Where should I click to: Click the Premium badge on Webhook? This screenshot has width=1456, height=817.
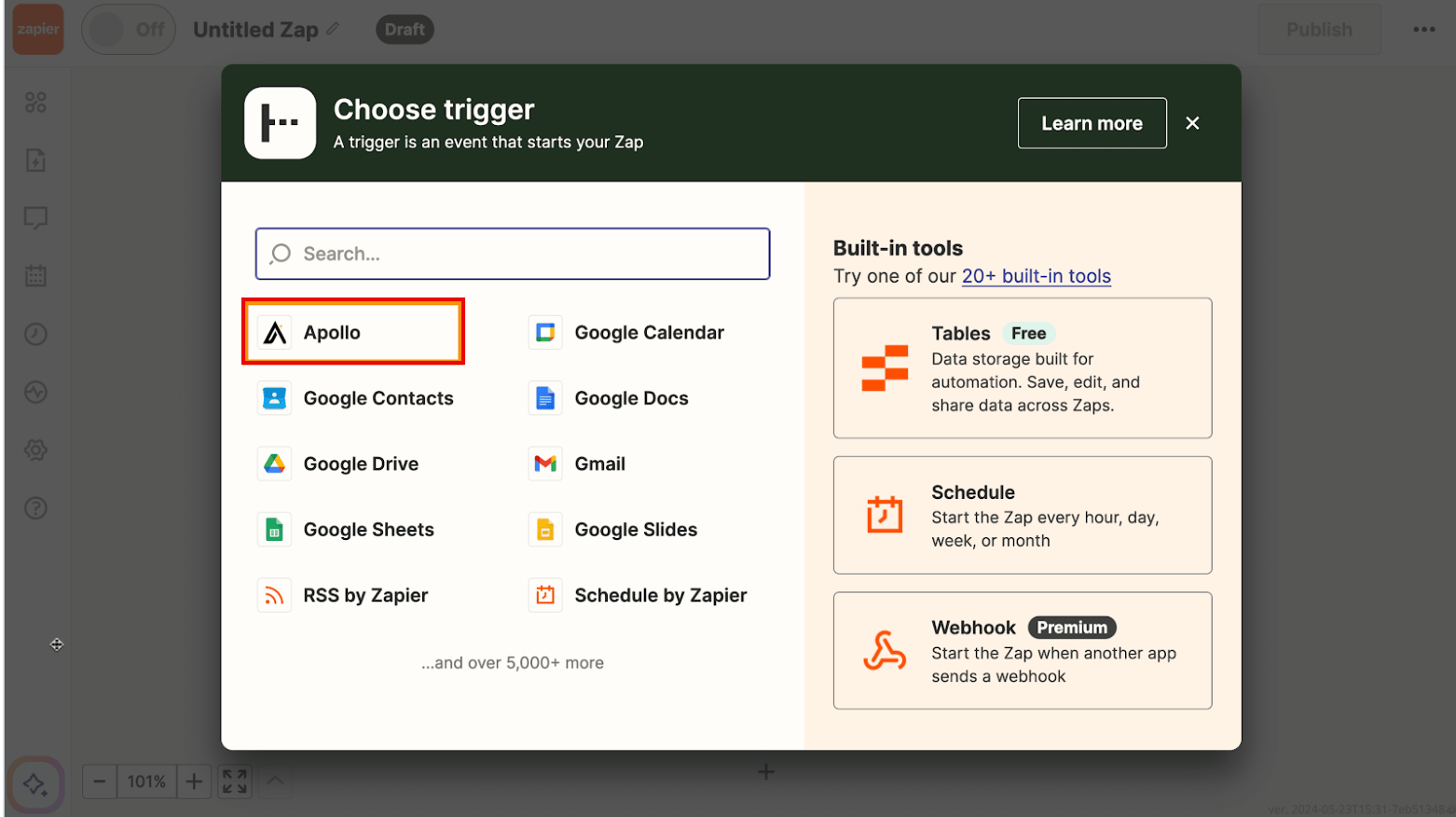(1072, 628)
